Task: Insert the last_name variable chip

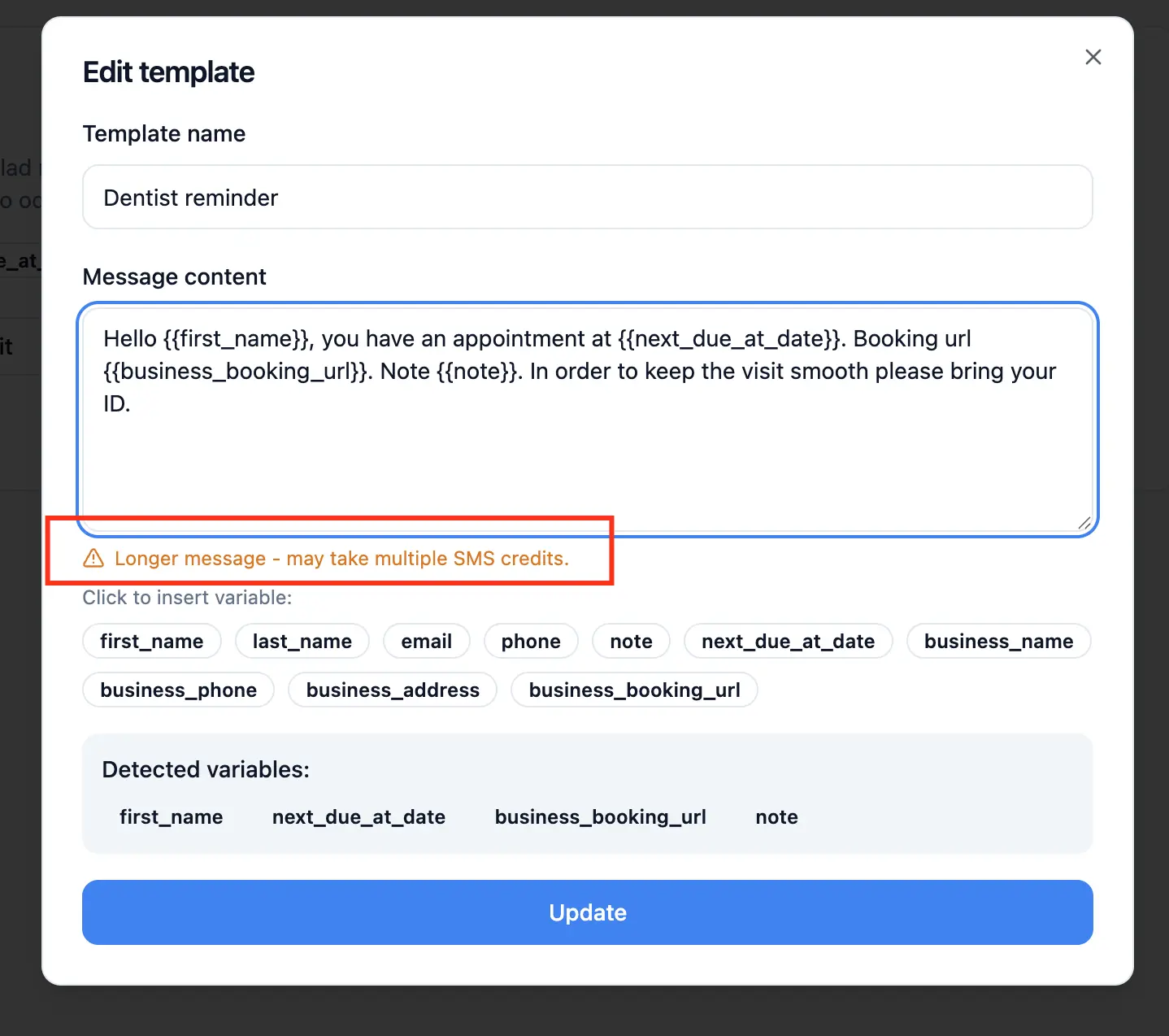Action: [302, 642]
